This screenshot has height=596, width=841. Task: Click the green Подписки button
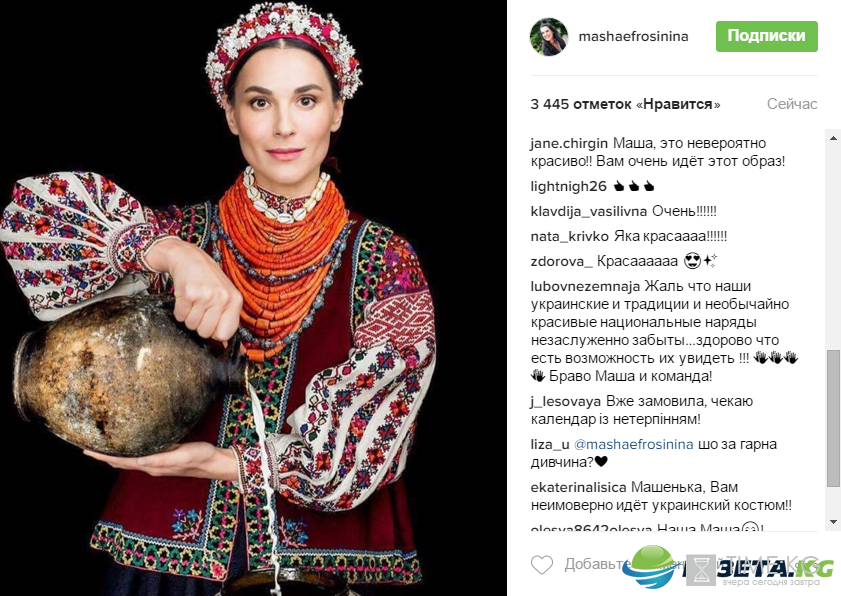[x=766, y=36]
